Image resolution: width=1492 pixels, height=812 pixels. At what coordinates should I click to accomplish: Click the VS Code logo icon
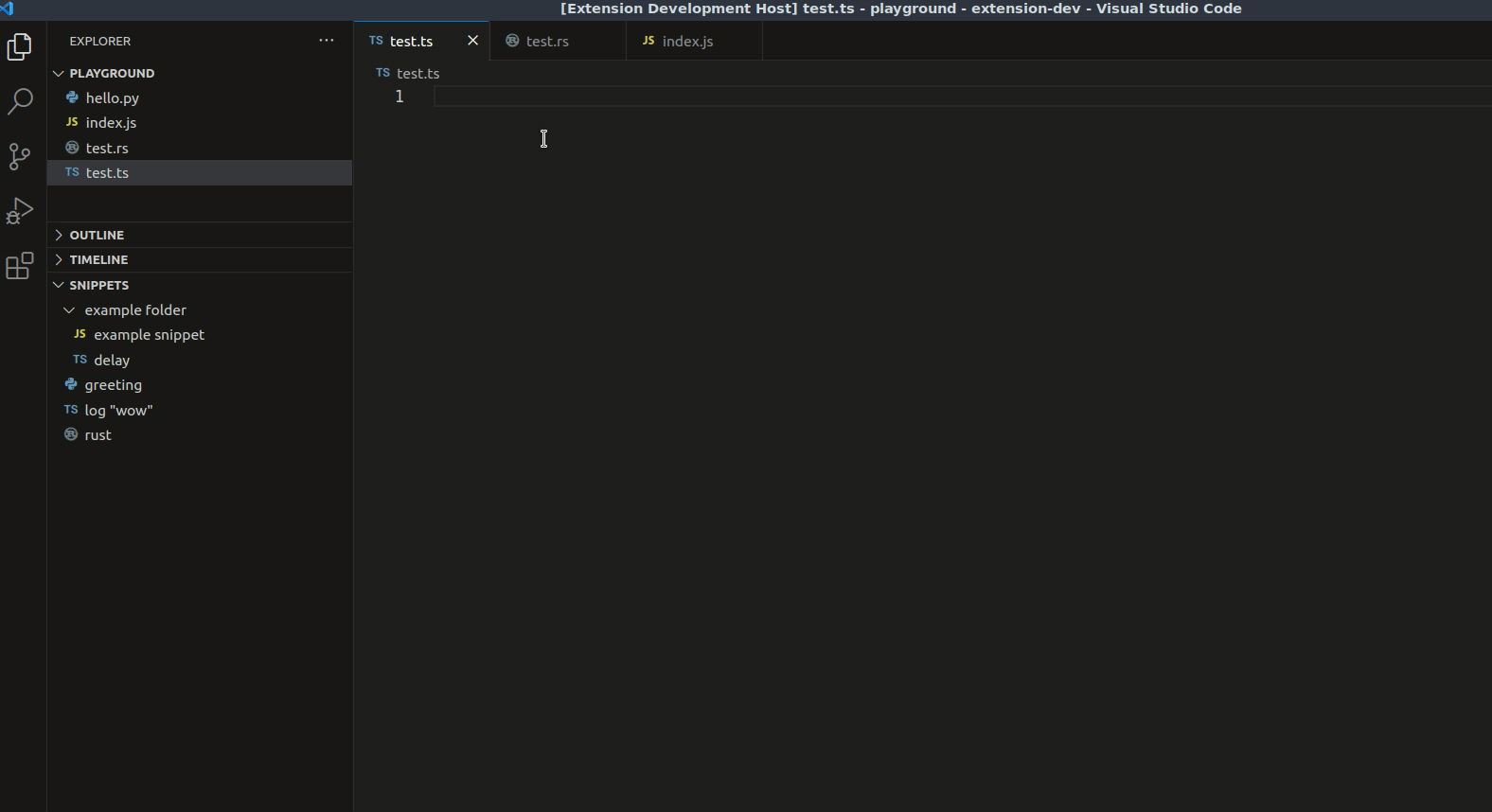point(8,9)
